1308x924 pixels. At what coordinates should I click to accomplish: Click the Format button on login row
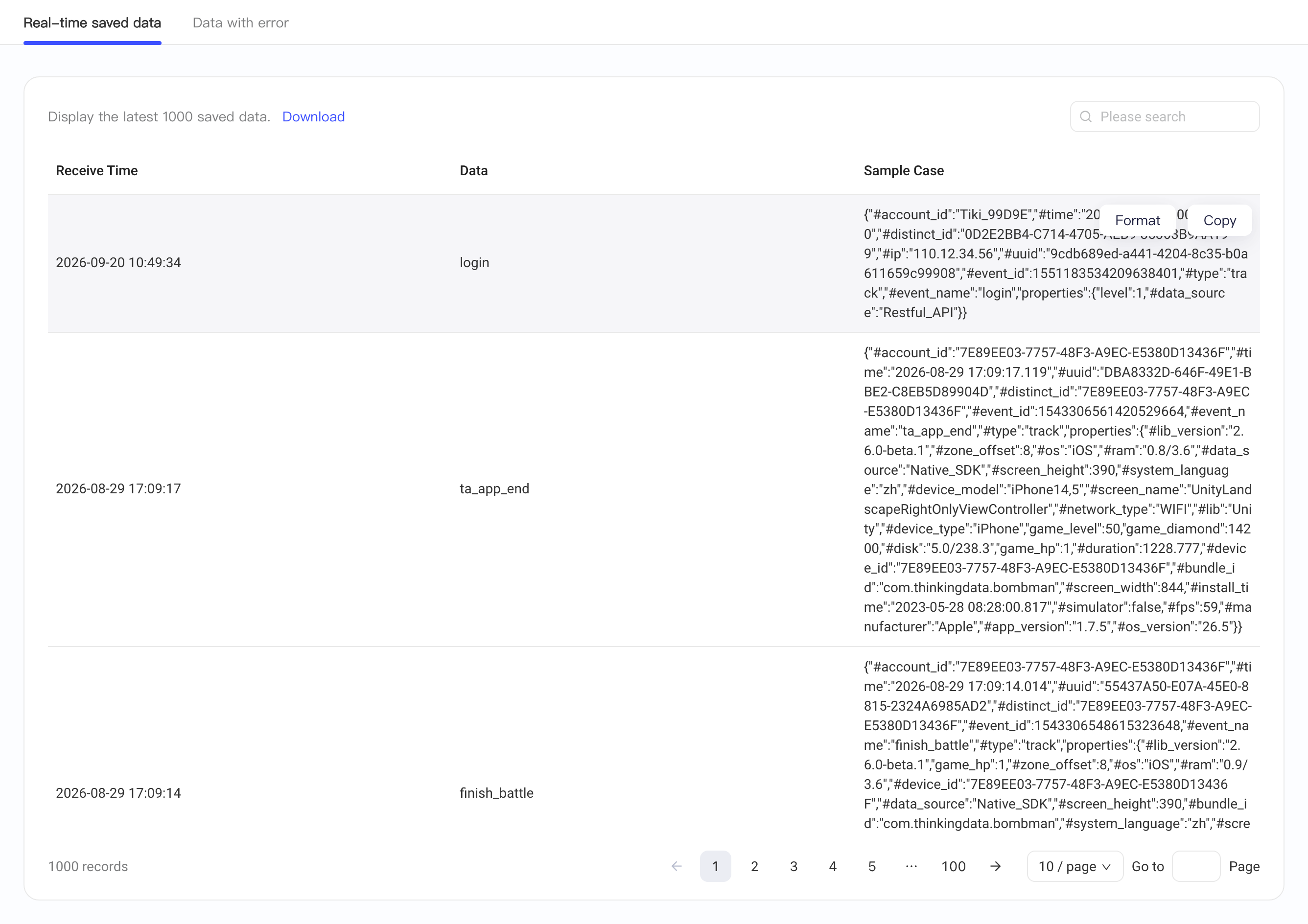pos(1137,220)
